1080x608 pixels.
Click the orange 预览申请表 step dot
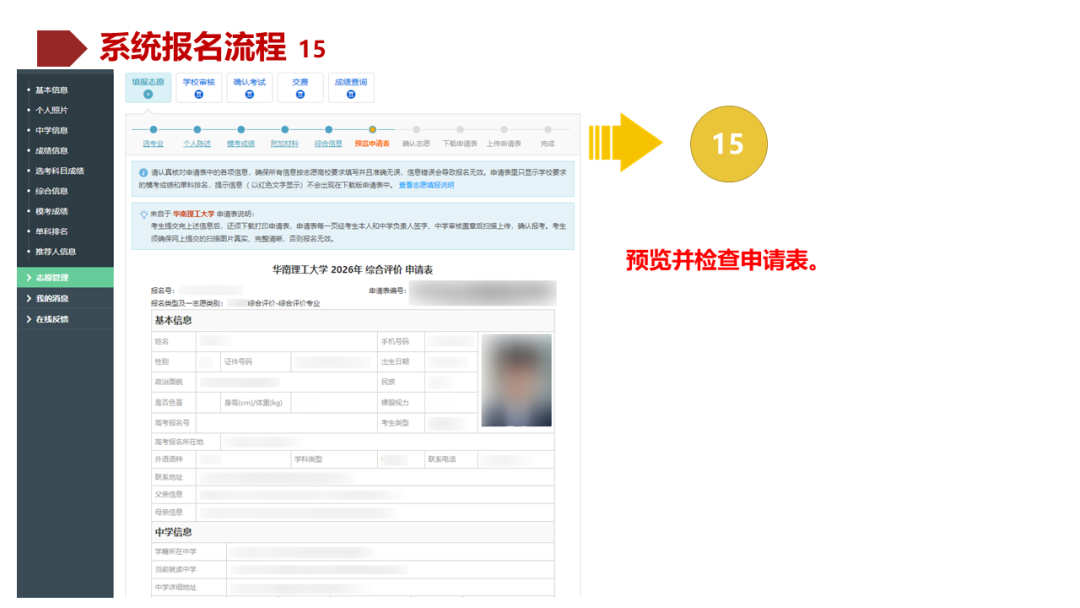tap(373, 128)
